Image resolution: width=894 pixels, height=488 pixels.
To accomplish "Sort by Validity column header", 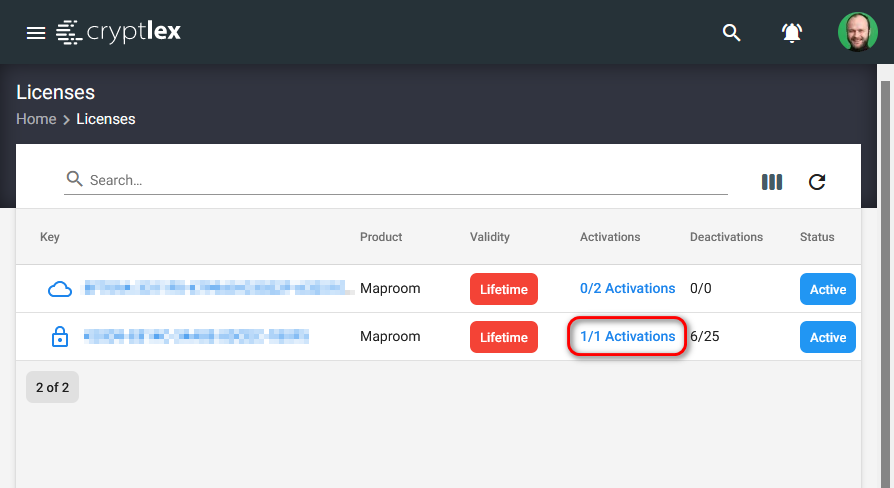I will click(x=490, y=237).
